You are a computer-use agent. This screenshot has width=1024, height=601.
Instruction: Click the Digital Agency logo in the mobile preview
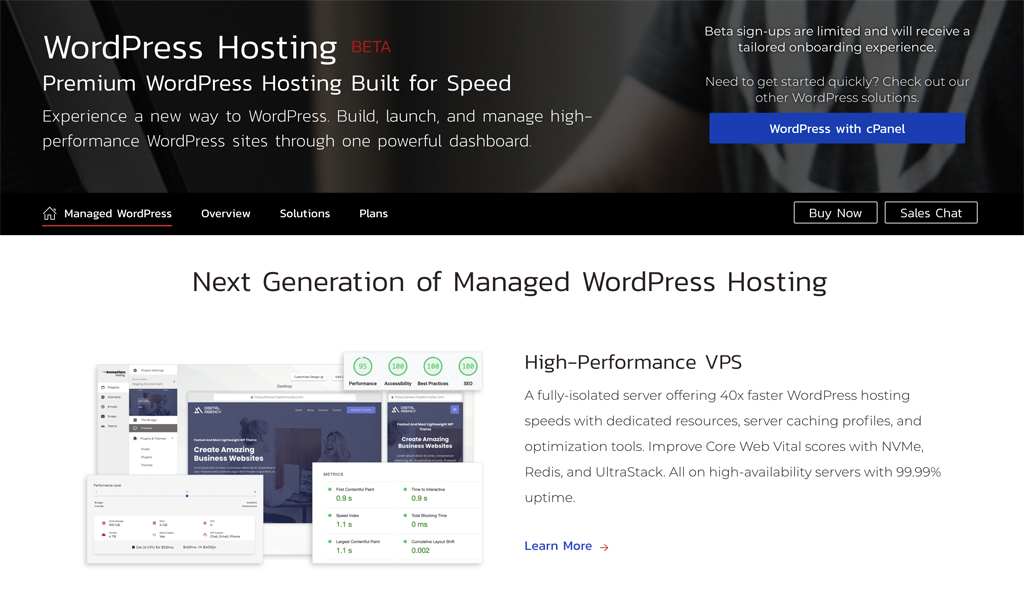405,410
